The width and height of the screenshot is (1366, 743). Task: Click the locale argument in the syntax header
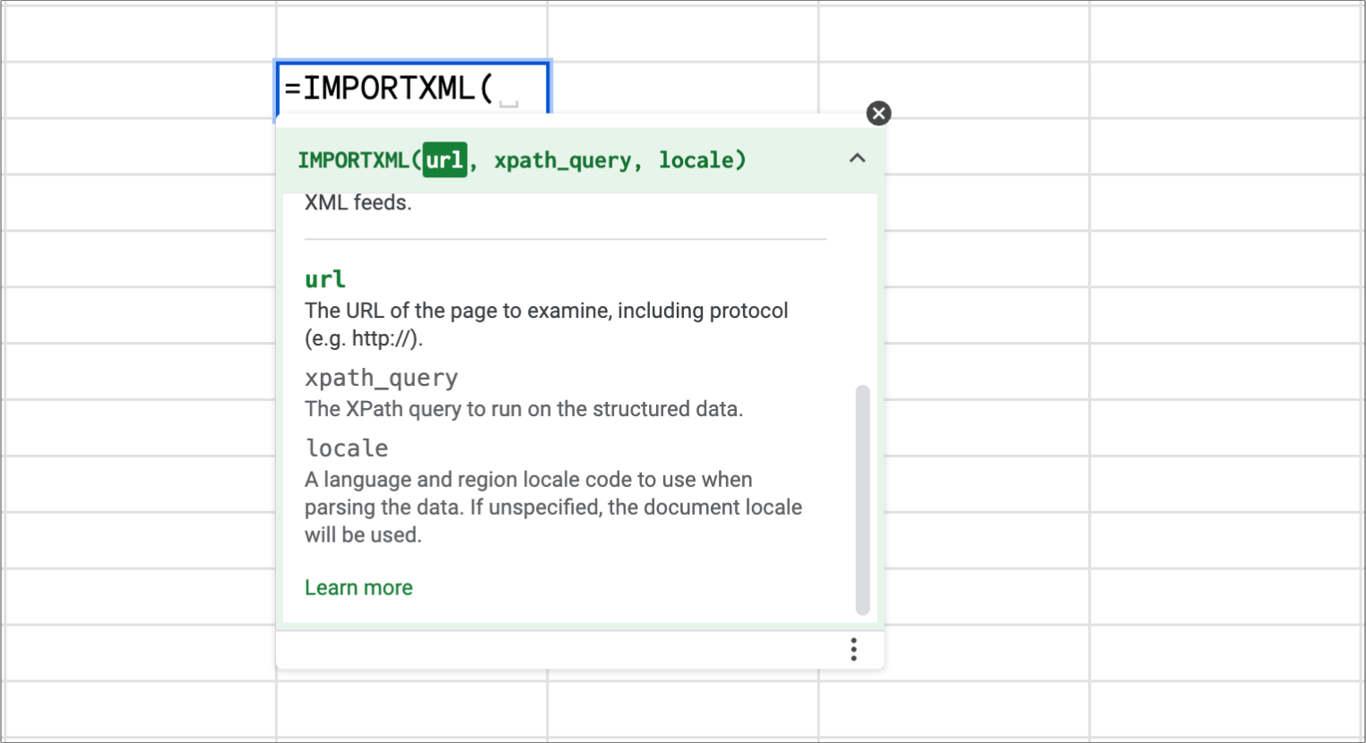(x=697, y=161)
